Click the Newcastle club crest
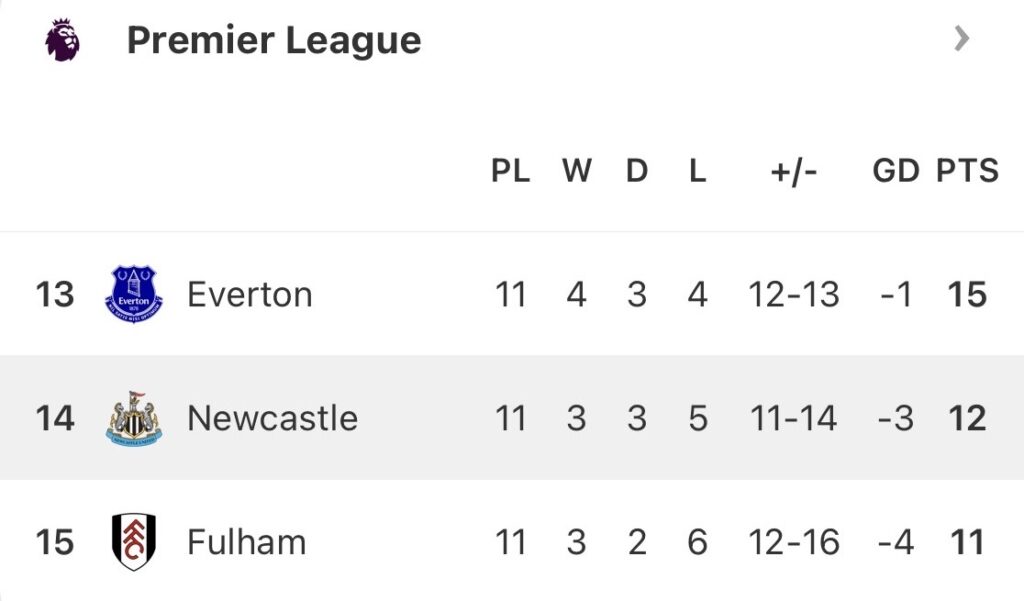 click(134, 418)
